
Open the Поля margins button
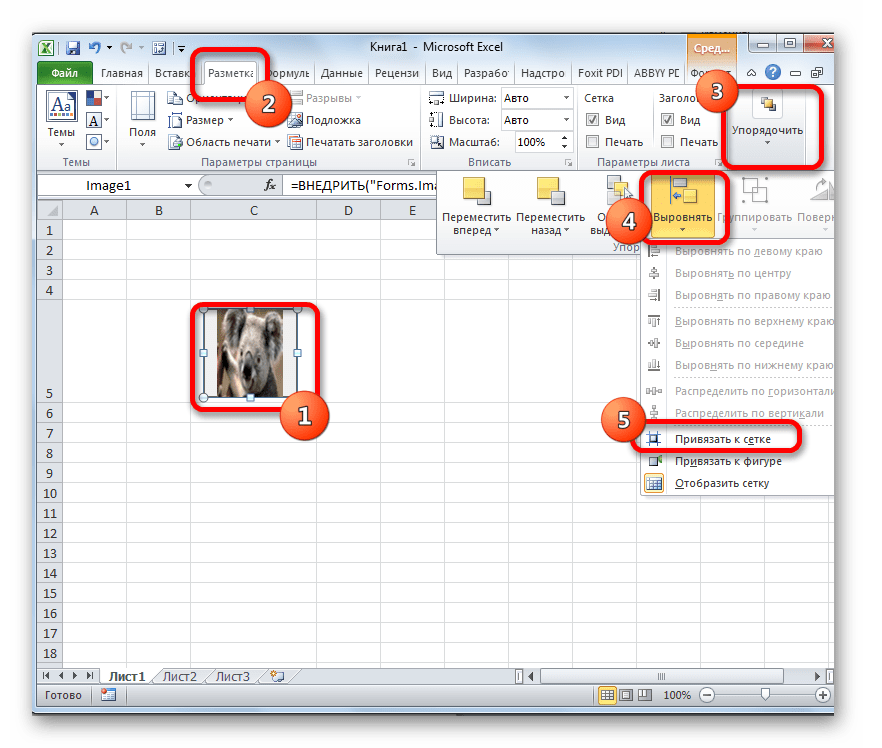click(x=142, y=120)
